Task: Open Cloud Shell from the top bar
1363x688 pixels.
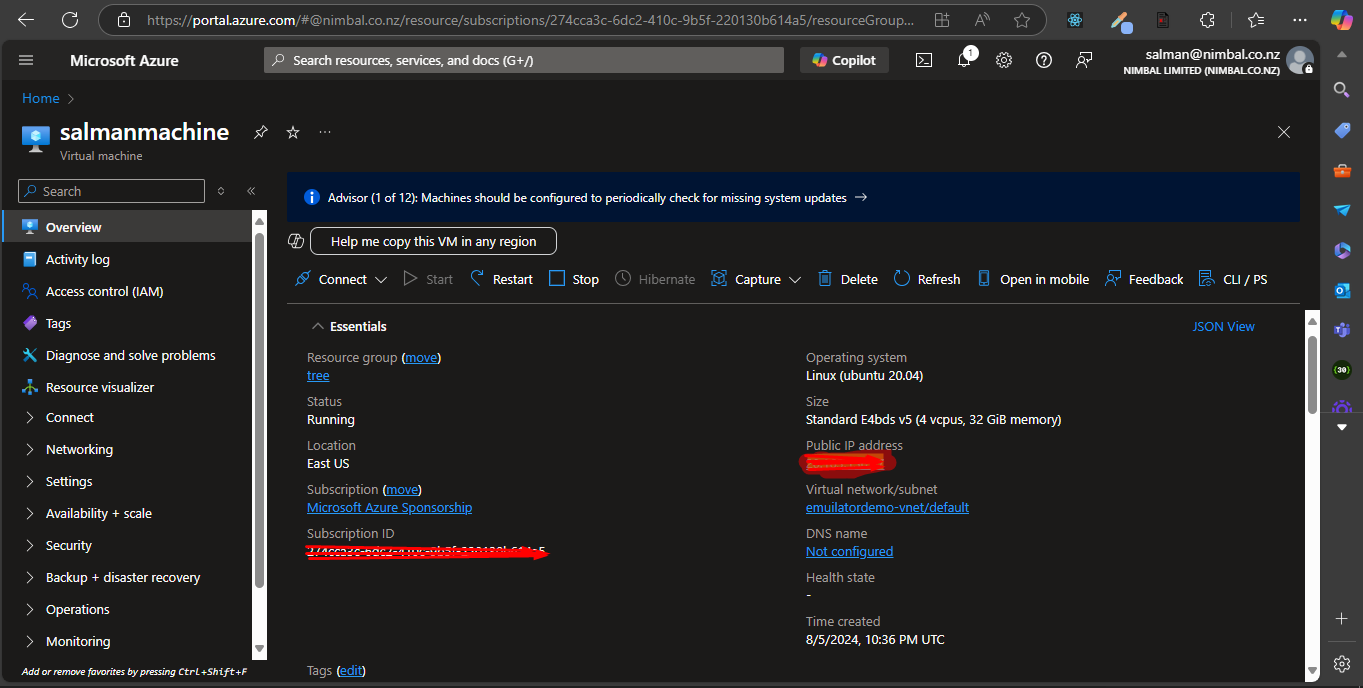Action: [924, 60]
